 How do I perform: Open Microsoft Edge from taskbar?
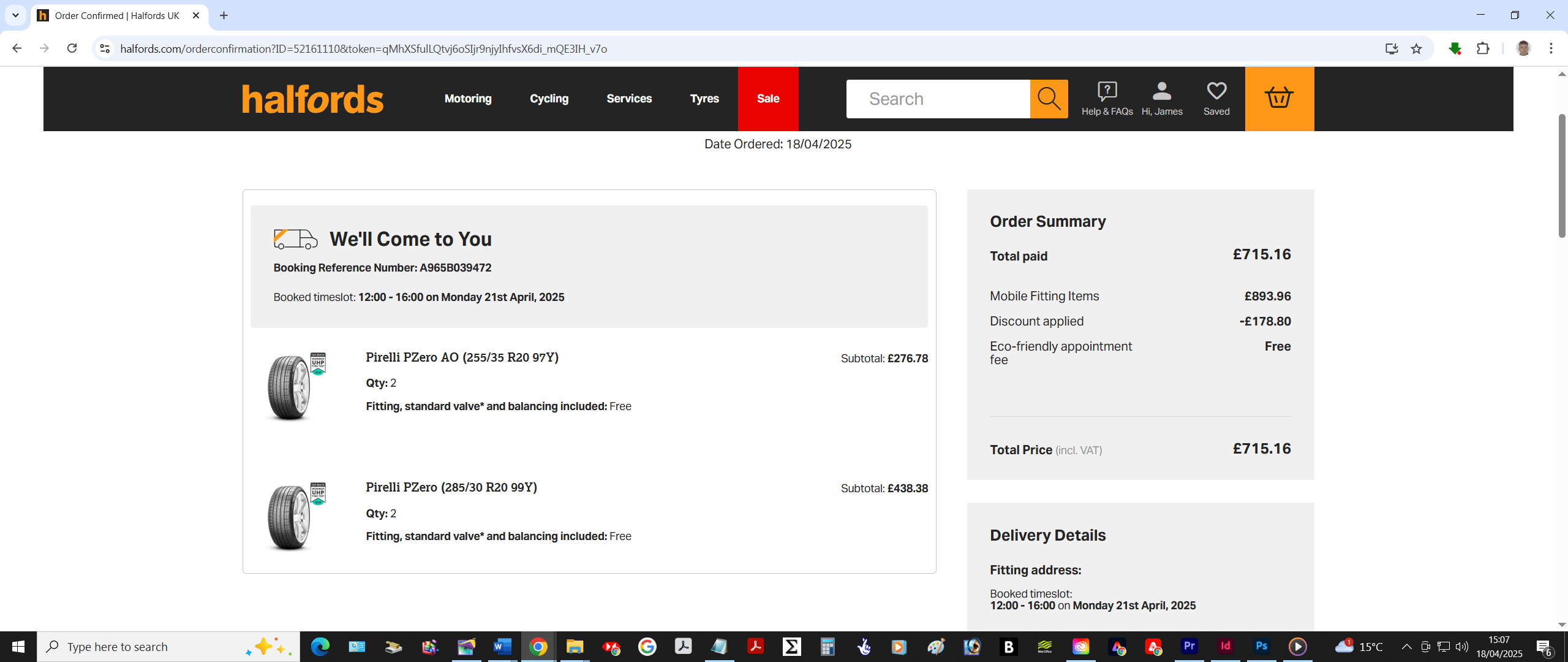(320, 647)
